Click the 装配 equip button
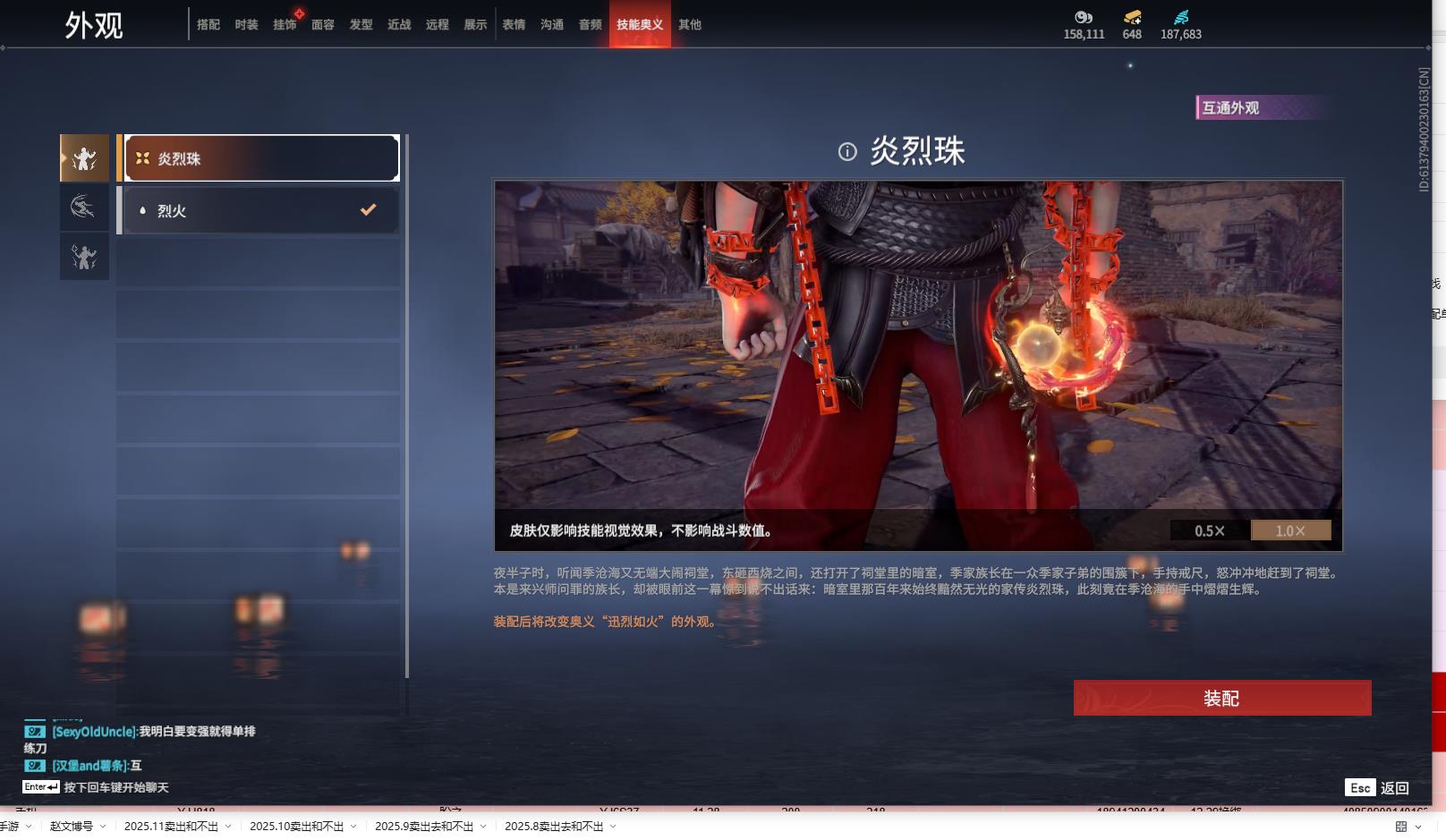 [1222, 698]
